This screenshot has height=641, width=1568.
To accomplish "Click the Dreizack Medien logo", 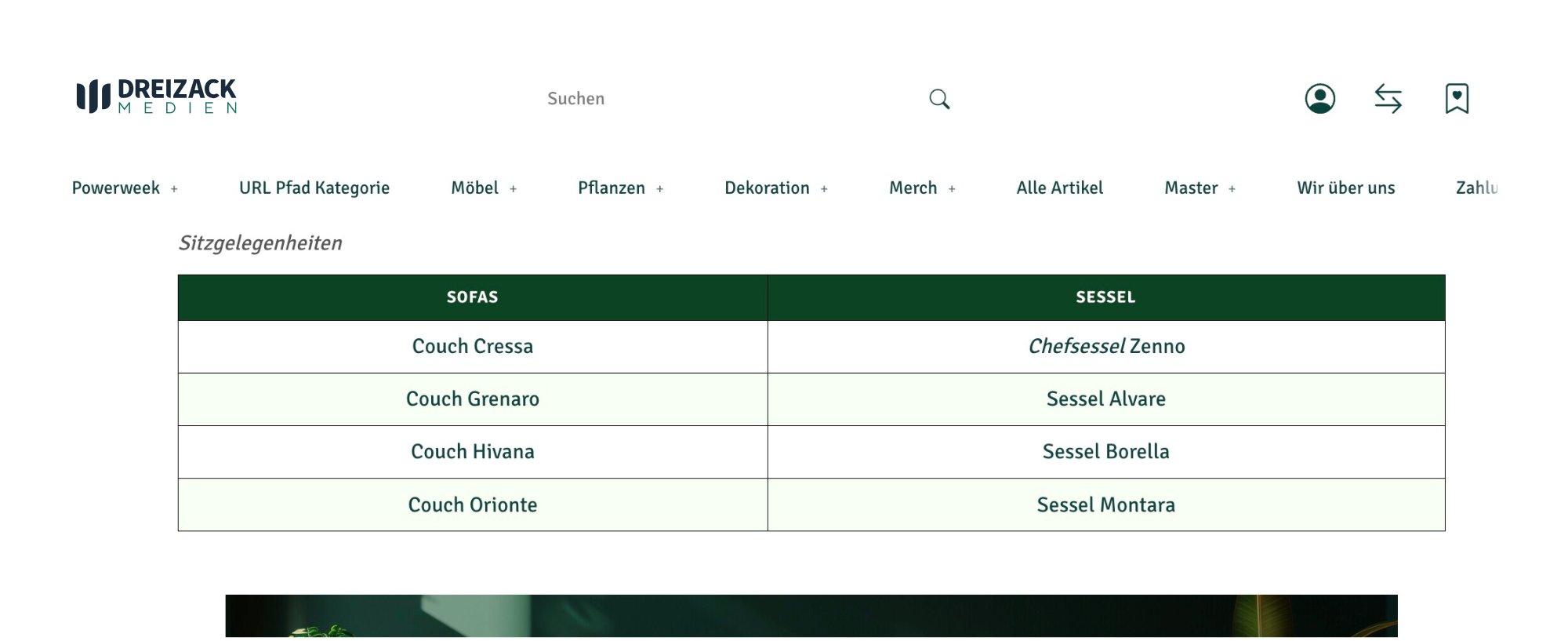I will coord(156,97).
